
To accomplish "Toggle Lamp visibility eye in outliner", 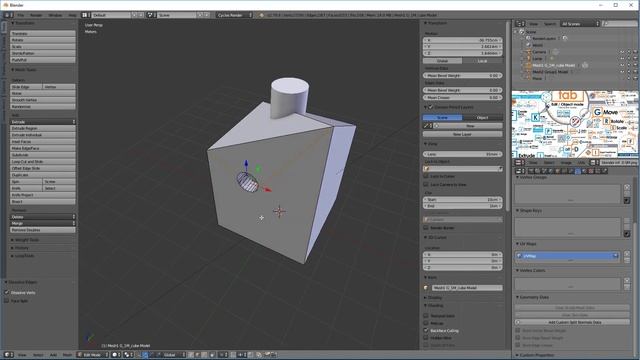I will pyautogui.click(x=622, y=58).
